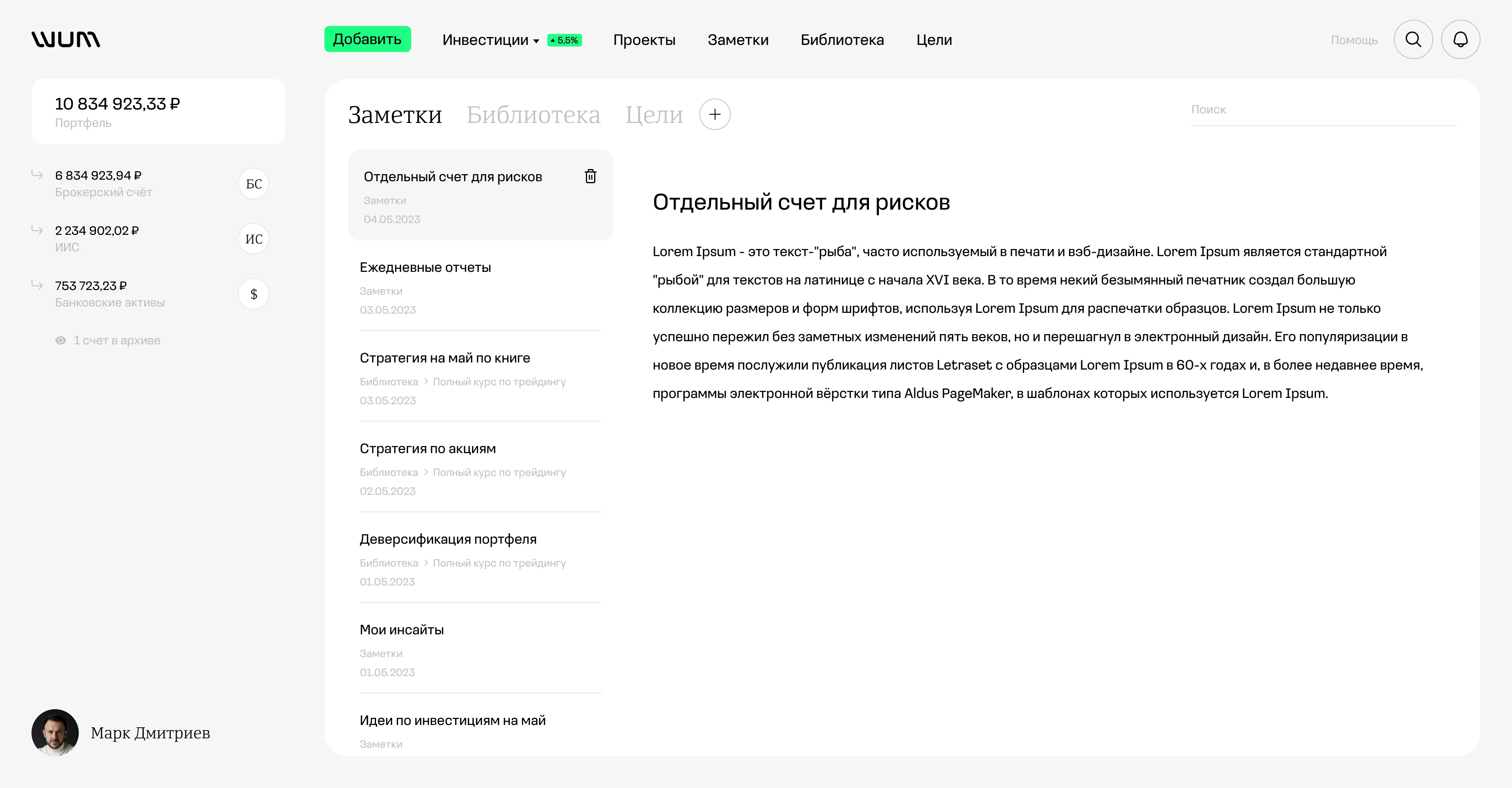The image size is (1512, 788).
Task: Select the Заметки heading tab
Action: click(x=395, y=115)
